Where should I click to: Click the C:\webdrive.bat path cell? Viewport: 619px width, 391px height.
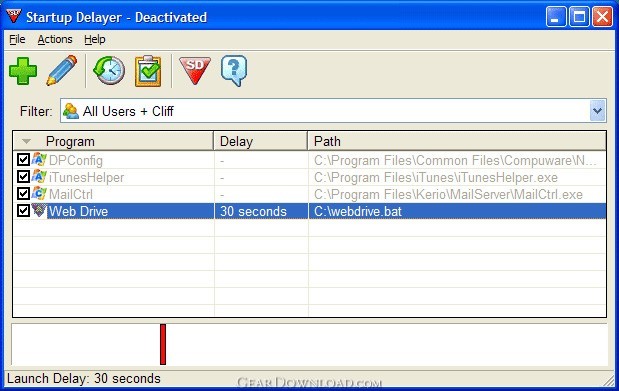coord(457,211)
